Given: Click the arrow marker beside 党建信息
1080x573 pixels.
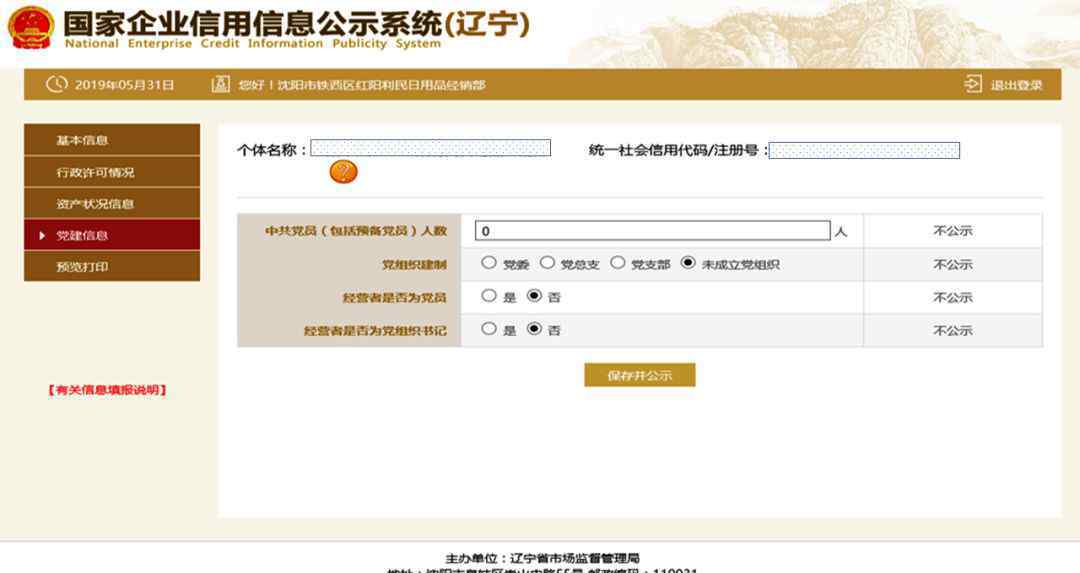Looking at the screenshot, I should point(43,236).
